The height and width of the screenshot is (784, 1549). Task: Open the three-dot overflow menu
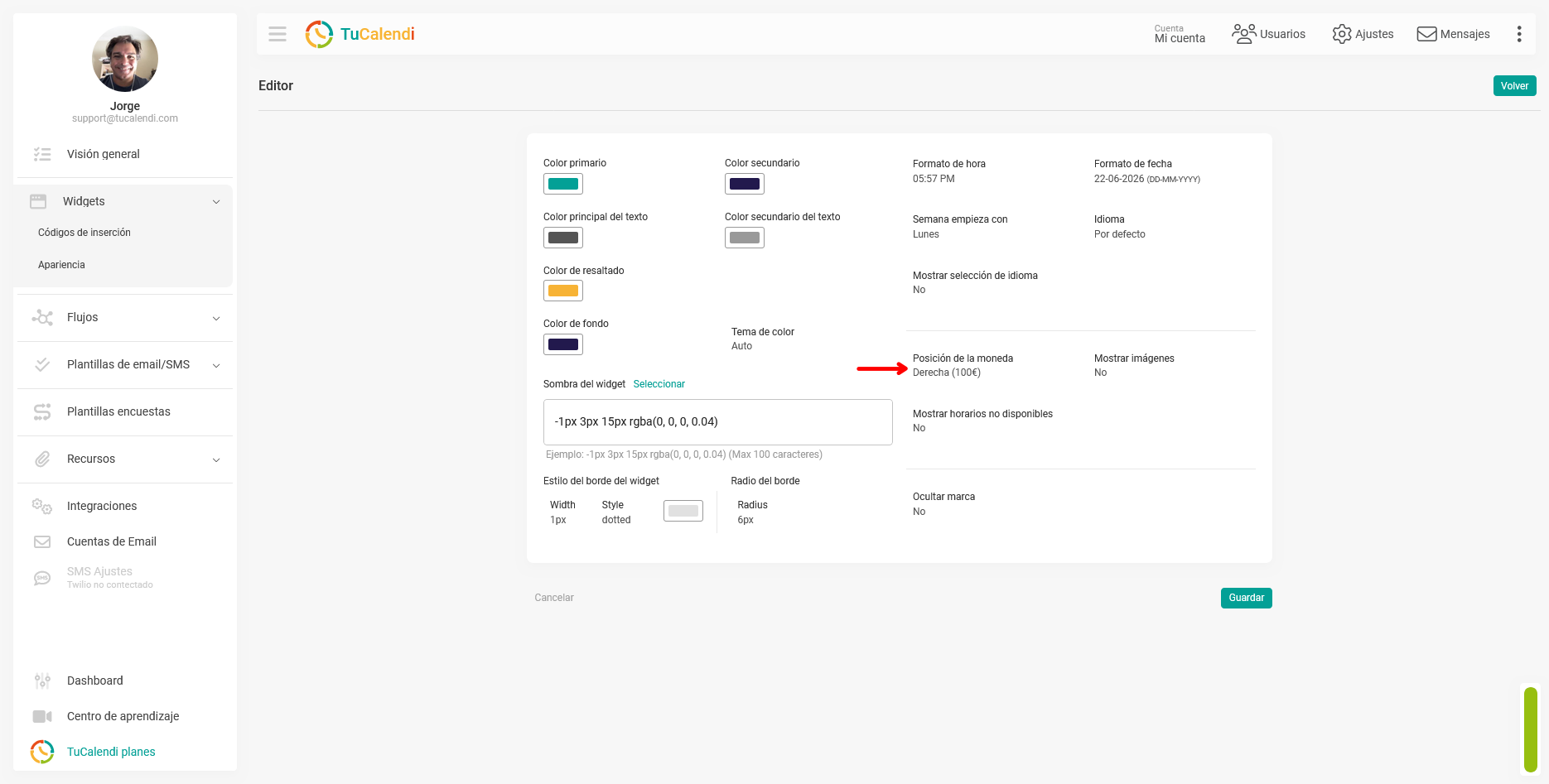(x=1519, y=34)
